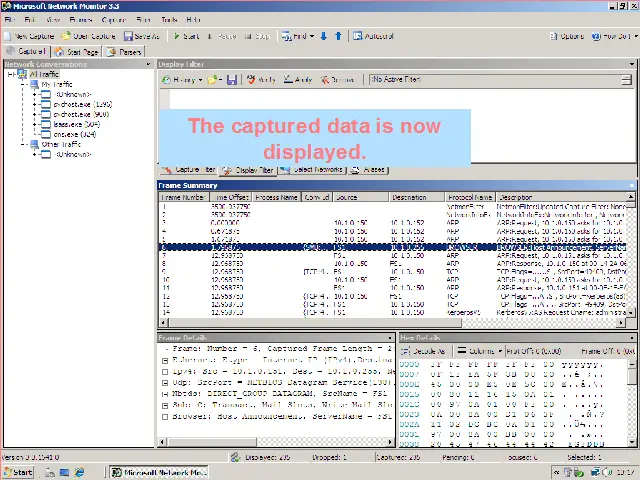Click Microsoft Network Monitor taskbar button
The height and width of the screenshot is (480, 640).
(x=159, y=472)
